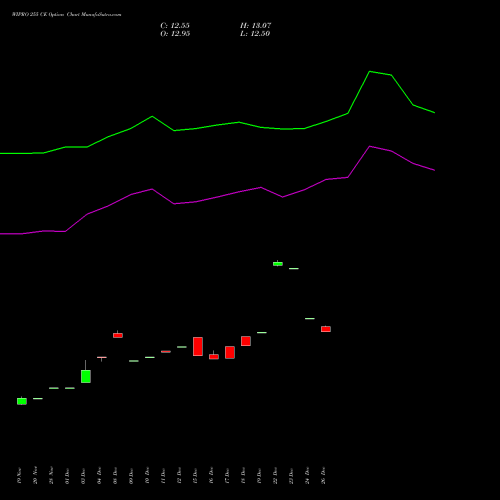The image size is (500, 500).
Task: Click the green candlestick above 19 Nov
Action: click(x=22, y=401)
